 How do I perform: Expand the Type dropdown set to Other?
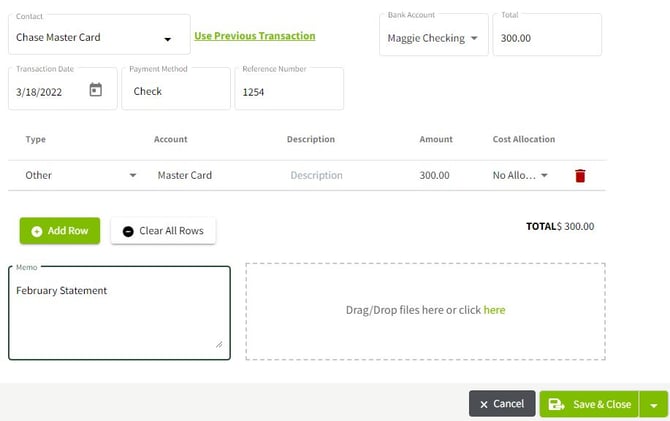coord(133,176)
